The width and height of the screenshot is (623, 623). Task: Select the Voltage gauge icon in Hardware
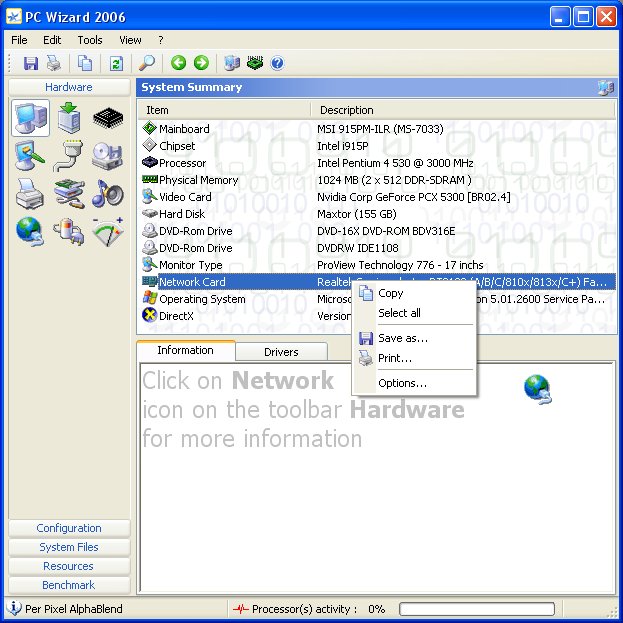coord(108,232)
